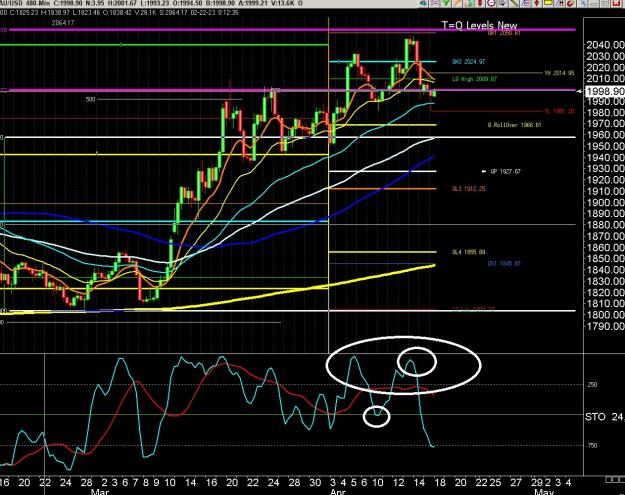Screen dimensions: 625x495
Task: Click the 2040.00 price axis value
Action: point(605,45)
